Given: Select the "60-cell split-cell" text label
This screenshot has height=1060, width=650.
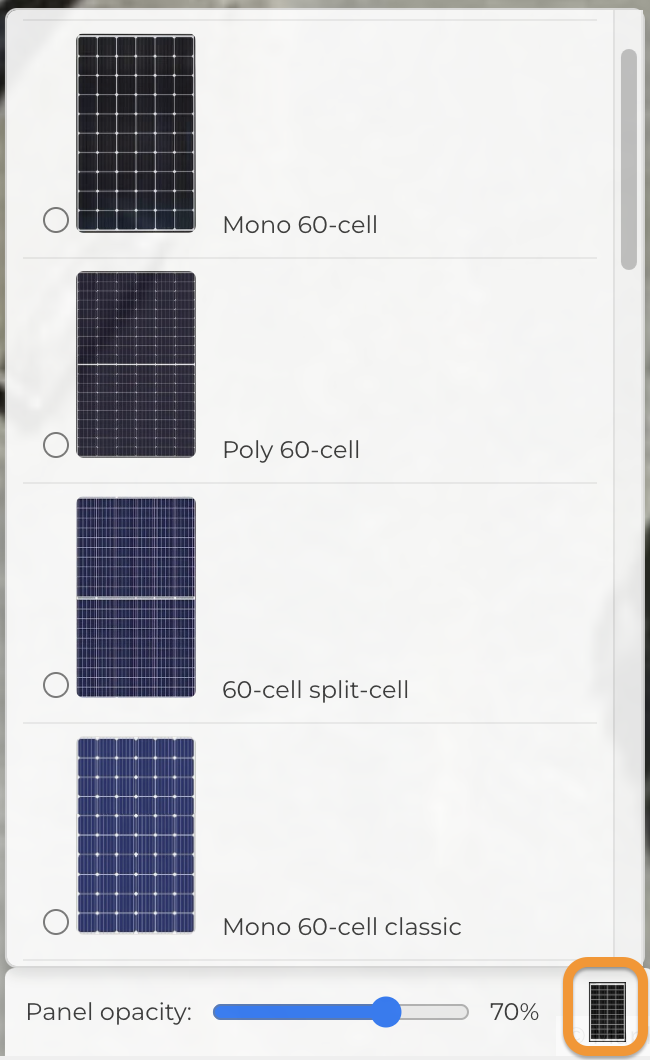Looking at the screenshot, I should 315,690.
